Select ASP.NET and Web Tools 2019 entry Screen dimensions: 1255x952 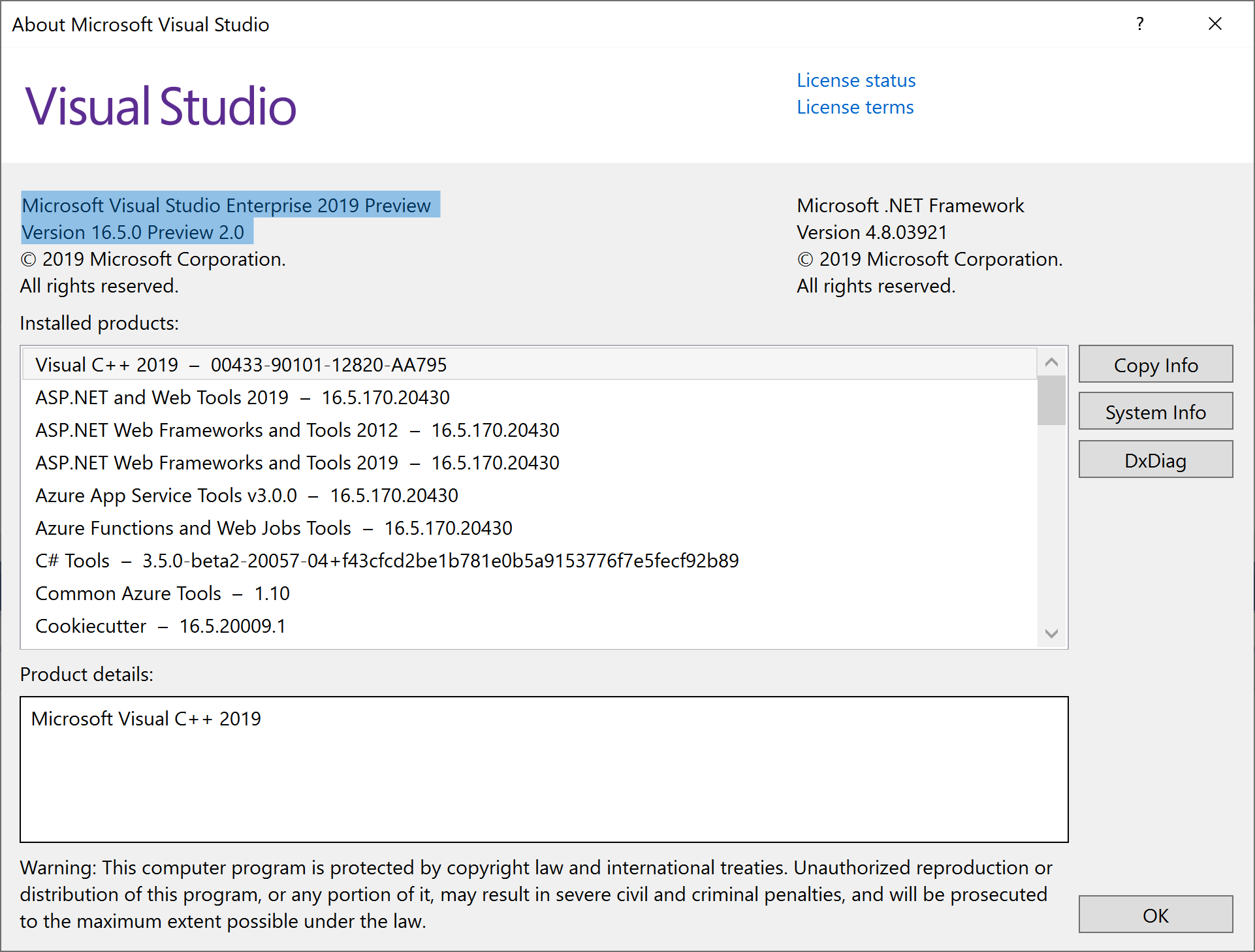(242, 398)
